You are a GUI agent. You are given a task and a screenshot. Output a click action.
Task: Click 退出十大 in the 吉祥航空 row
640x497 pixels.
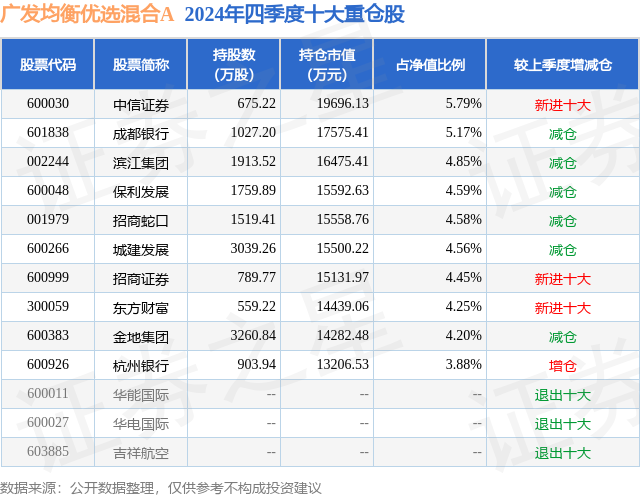(563, 453)
